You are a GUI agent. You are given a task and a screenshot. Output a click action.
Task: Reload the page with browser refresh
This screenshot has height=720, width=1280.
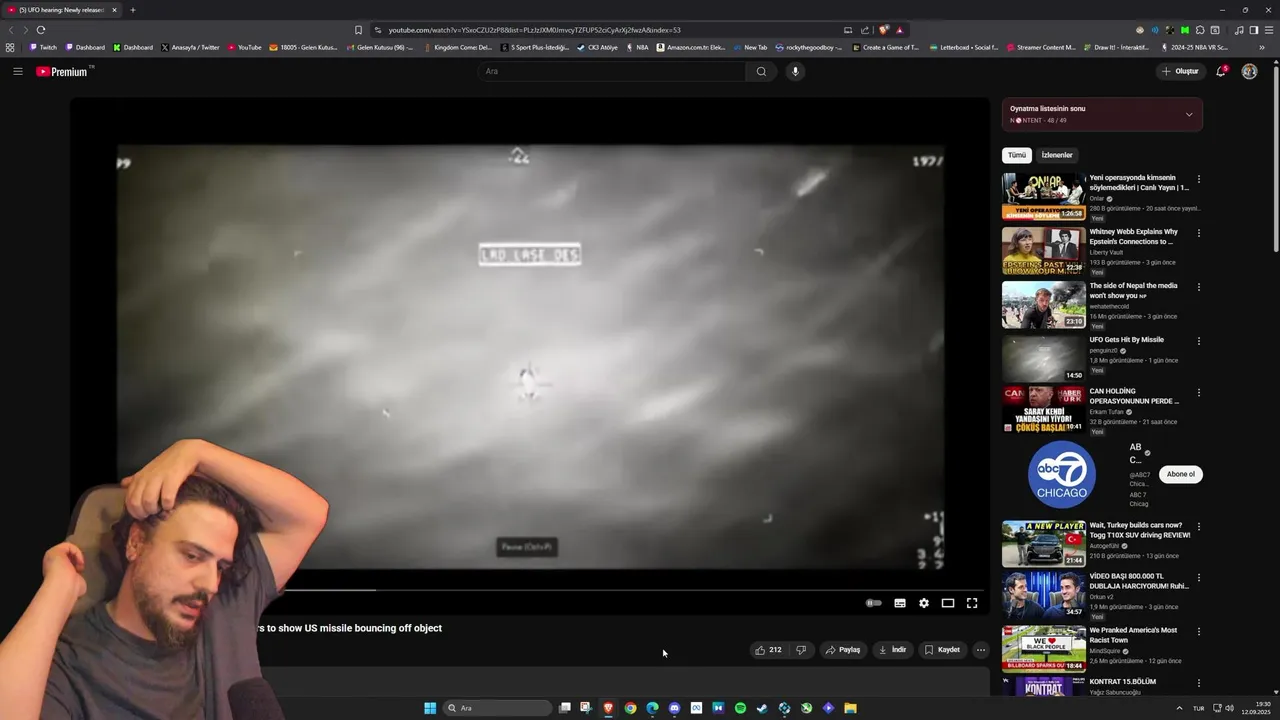pyautogui.click(x=41, y=30)
